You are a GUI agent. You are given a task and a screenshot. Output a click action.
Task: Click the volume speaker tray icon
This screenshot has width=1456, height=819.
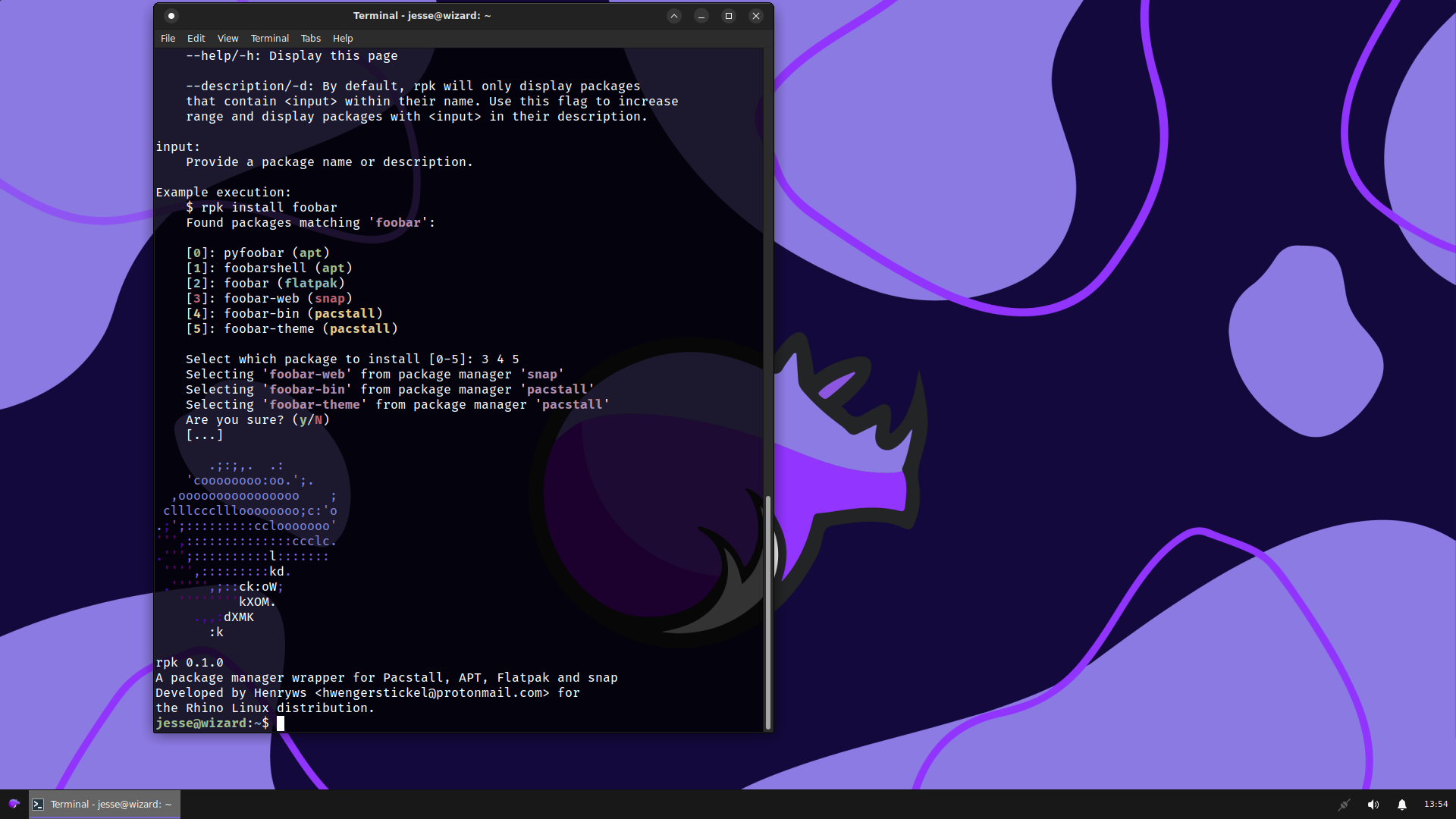(1373, 805)
